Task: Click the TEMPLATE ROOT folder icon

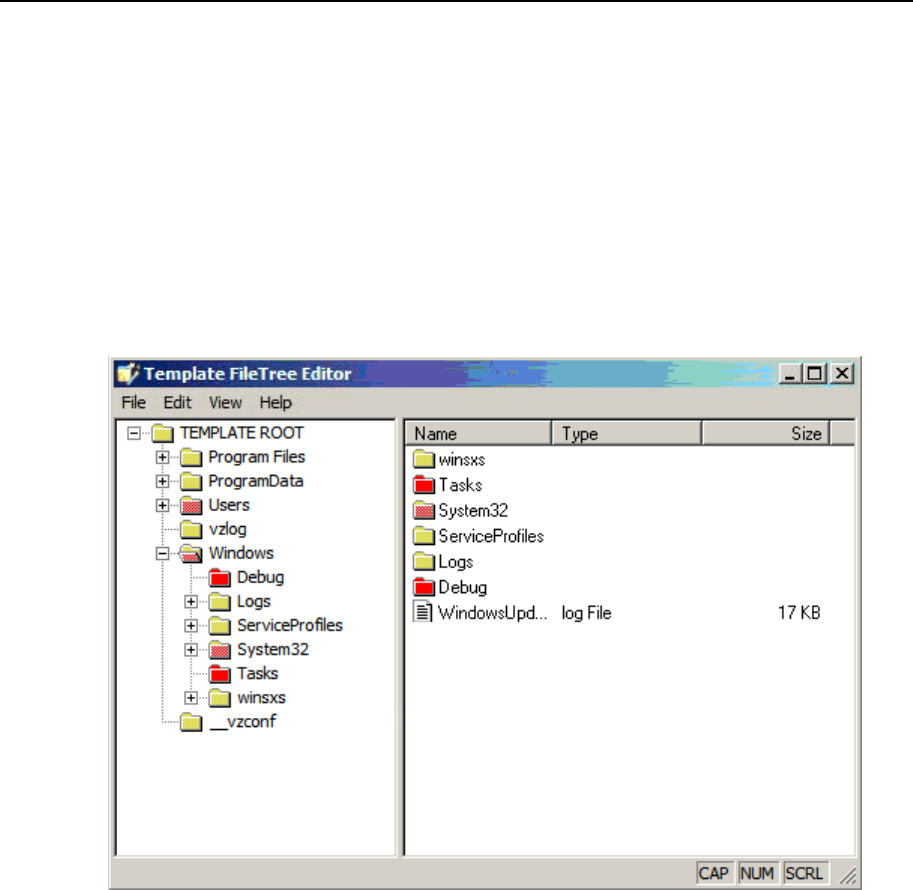Action: 162,433
